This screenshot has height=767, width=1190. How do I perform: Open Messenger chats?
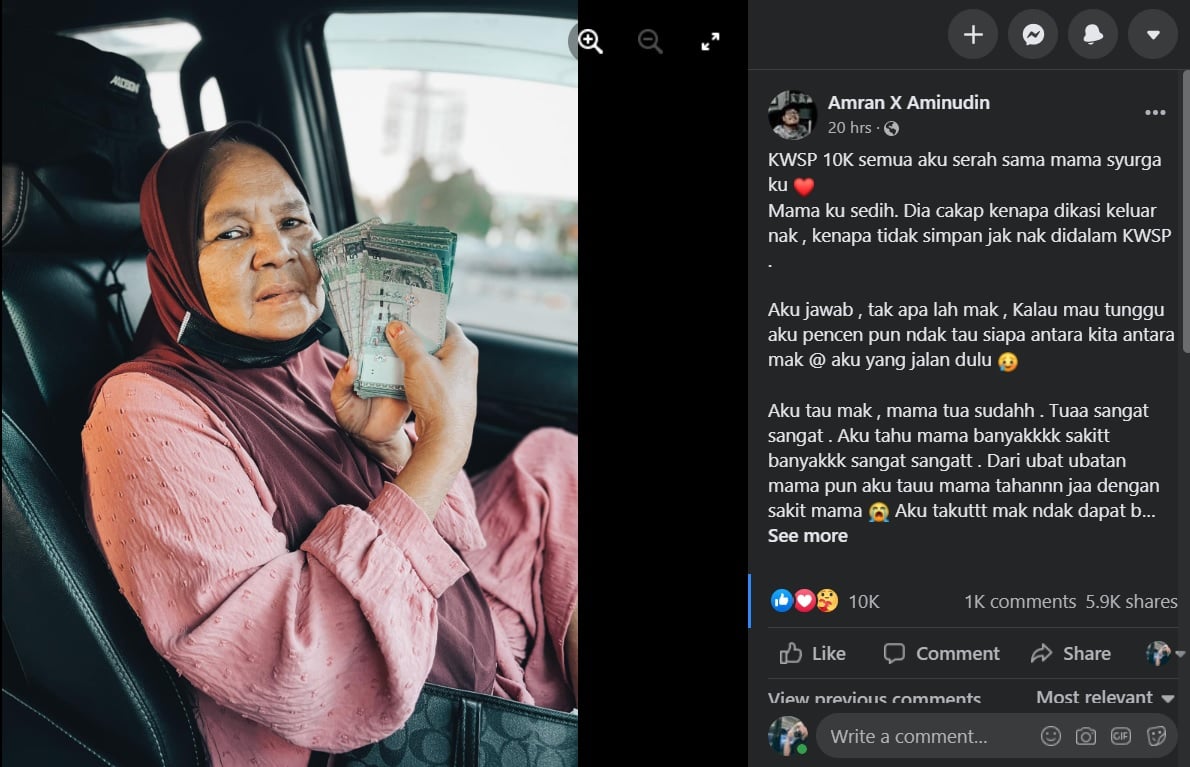click(1033, 34)
